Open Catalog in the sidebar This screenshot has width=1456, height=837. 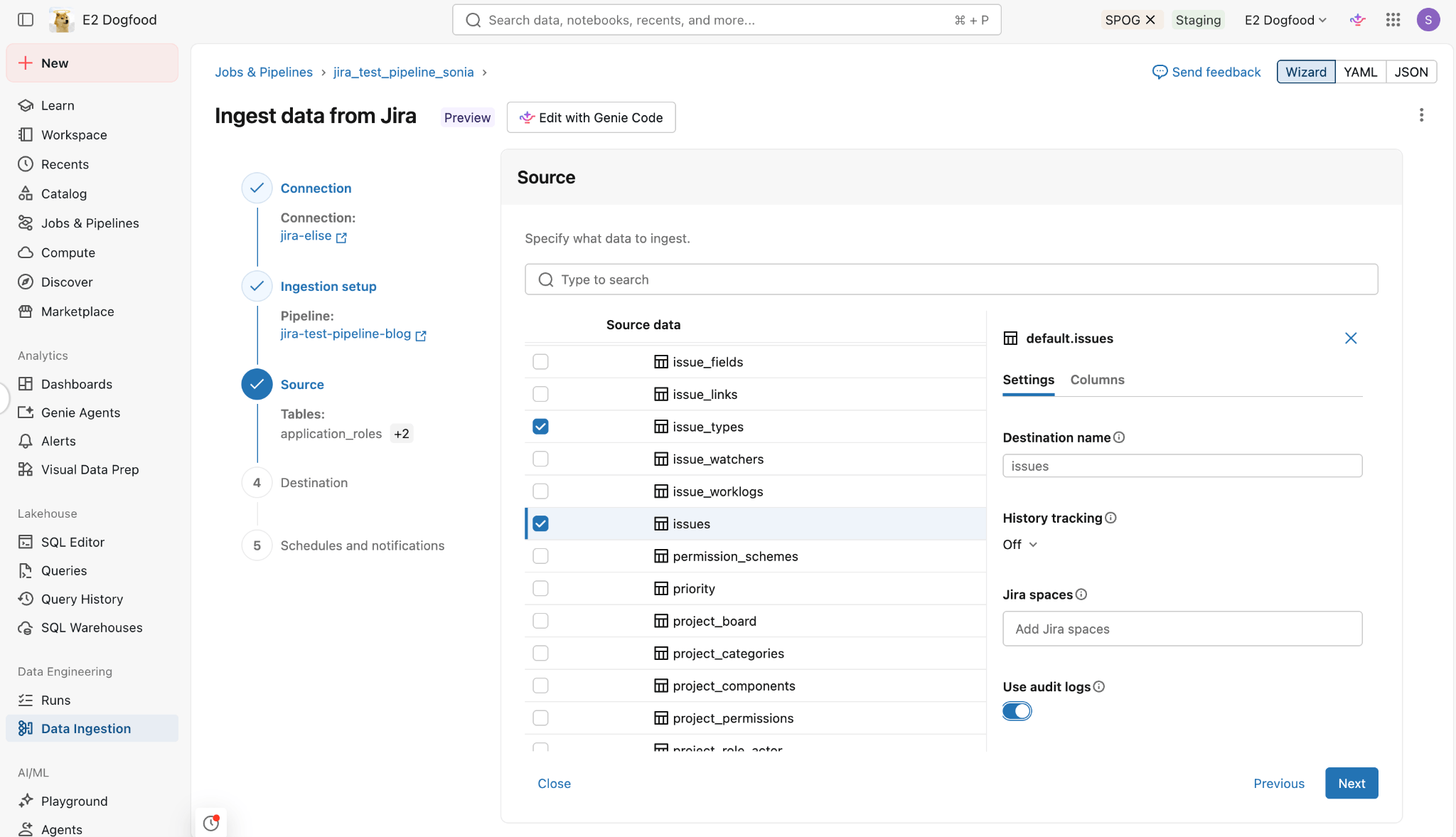pos(64,193)
